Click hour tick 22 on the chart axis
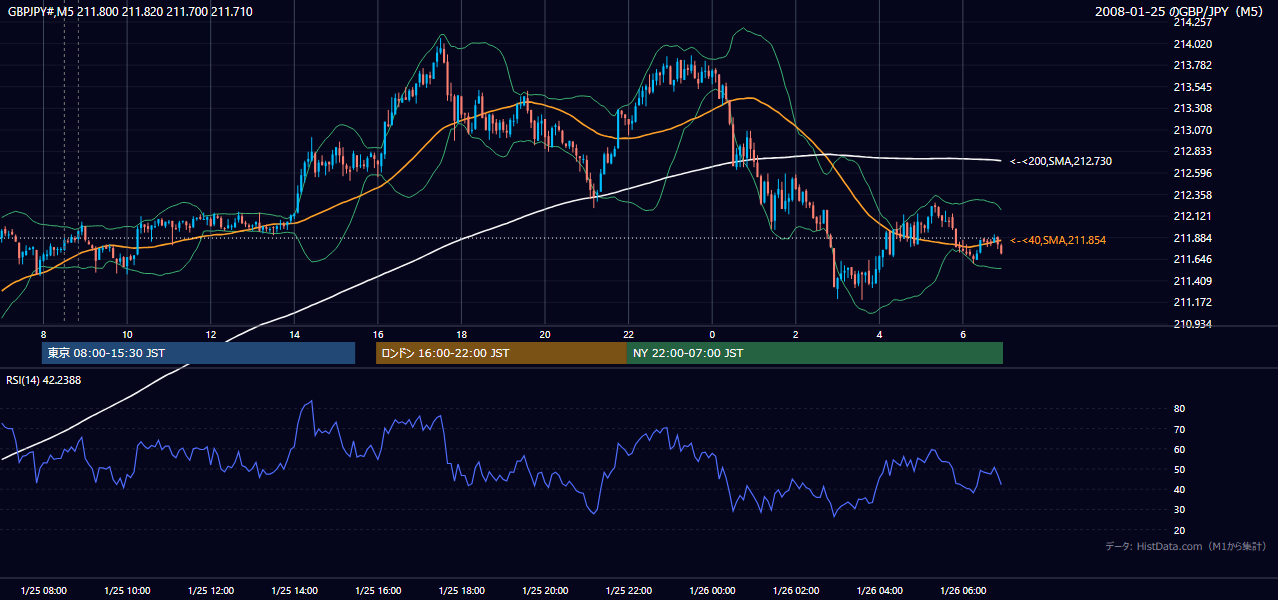The width and height of the screenshot is (1278, 600). point(629,334)
